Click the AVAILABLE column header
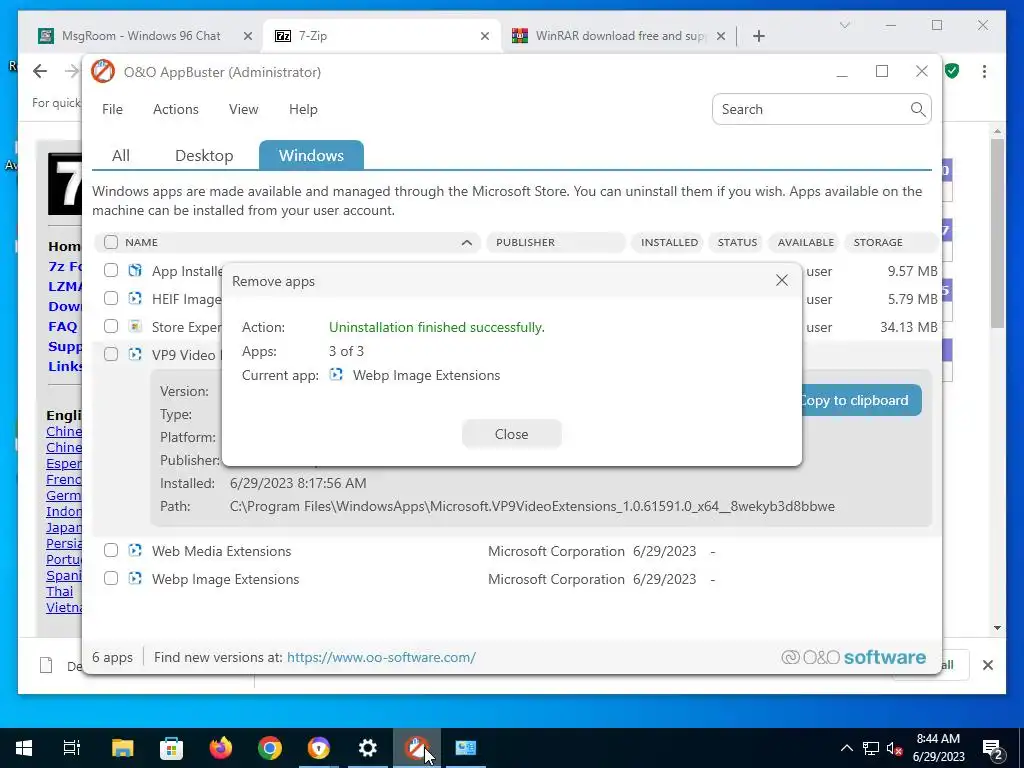 click(x=805, y=242)
